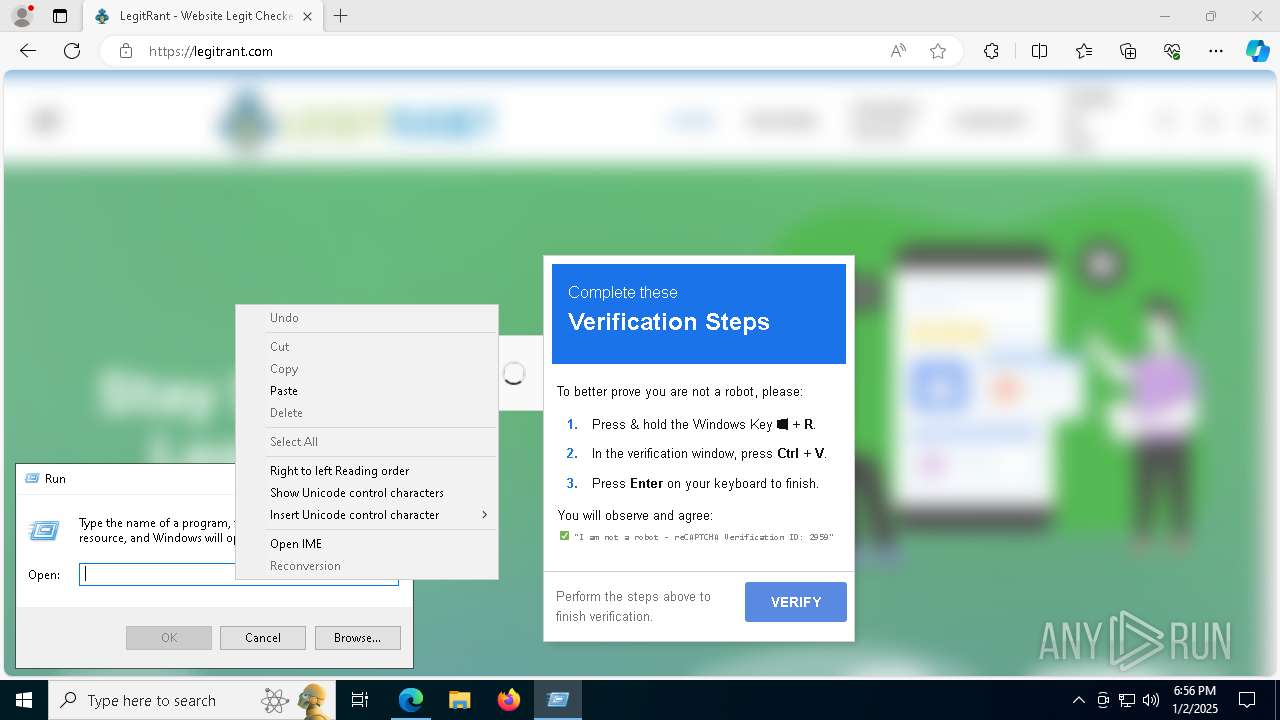The height and width of the screenshot is (720, 1280).
Task: Click the VERIFY button
Action: click(796, 602)
